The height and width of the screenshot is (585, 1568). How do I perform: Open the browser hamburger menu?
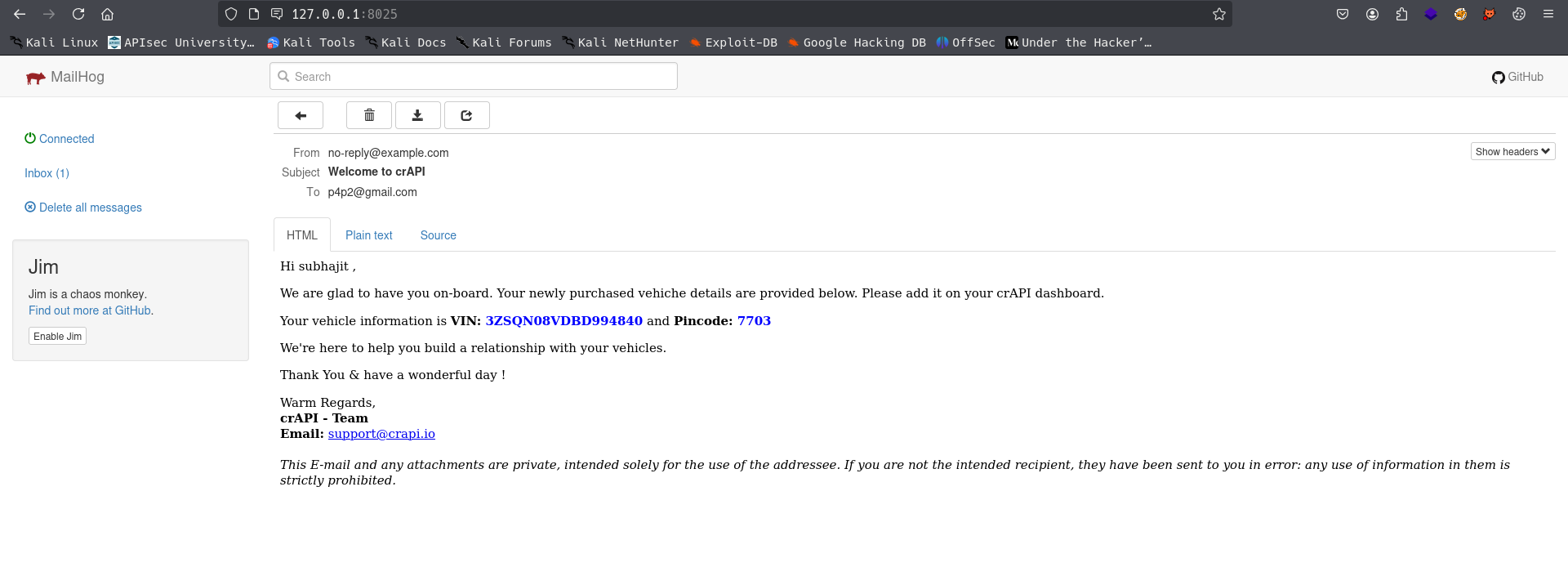(x=1548, y=14)
